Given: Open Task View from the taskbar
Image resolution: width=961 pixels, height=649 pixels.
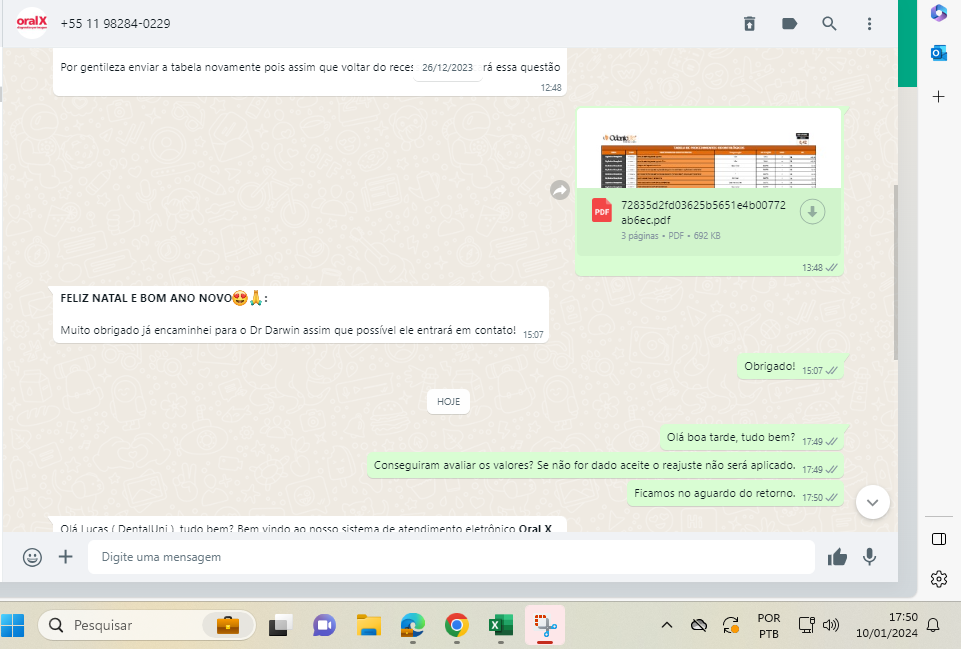Looking at the screenshot, I should tap(281, 625).
